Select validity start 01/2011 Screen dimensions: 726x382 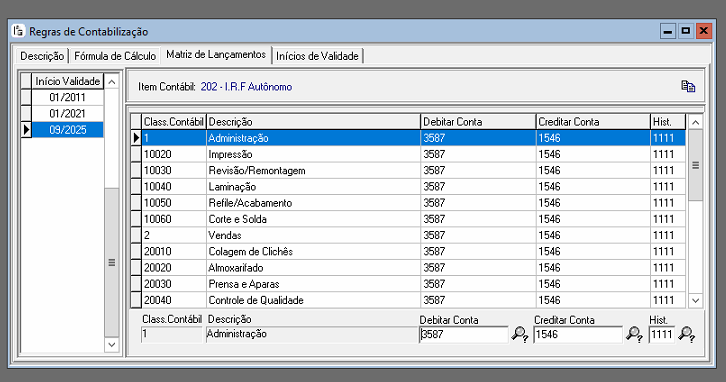pyautogui.click(x=68, y=97)
